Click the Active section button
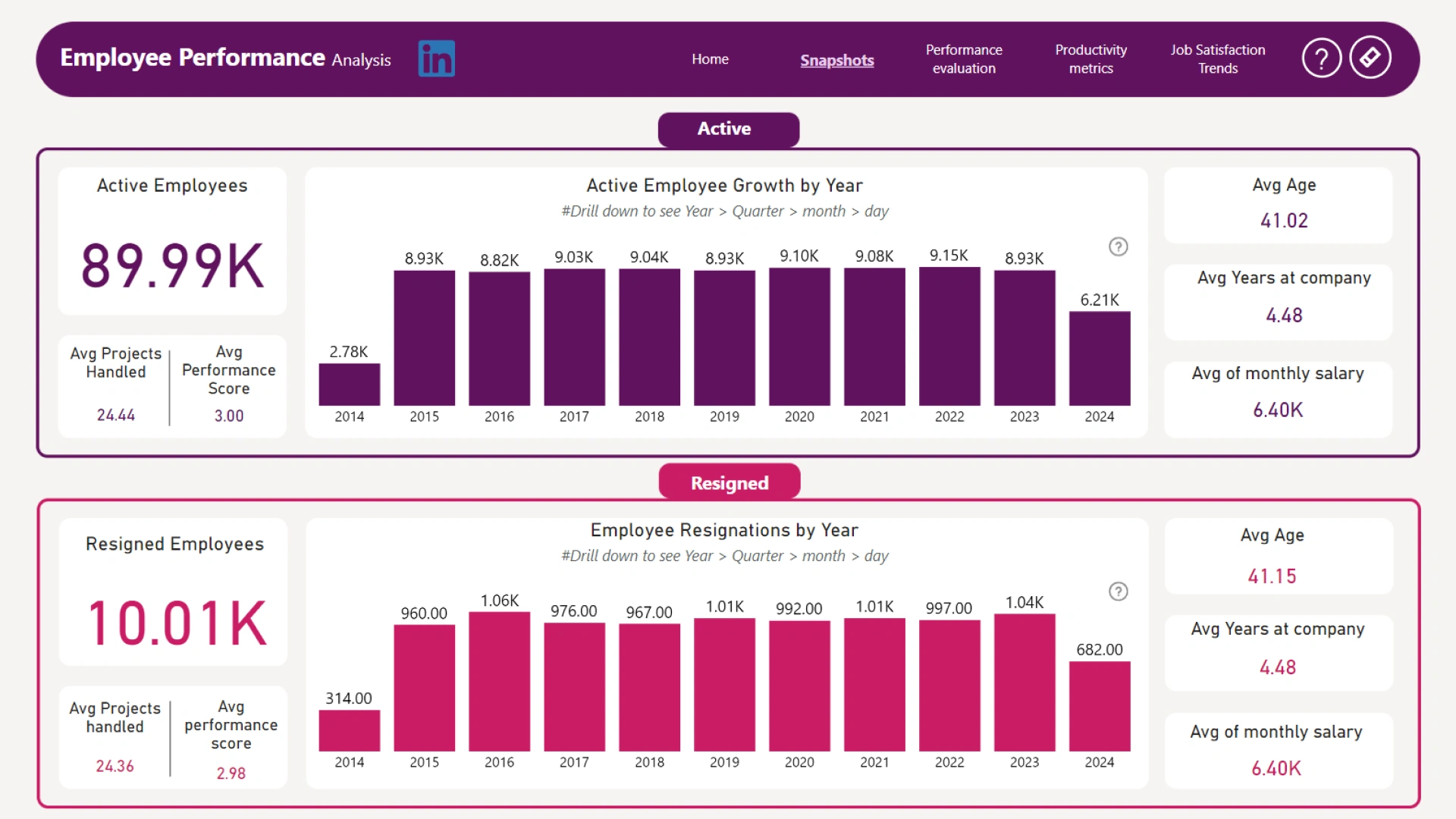This screenshot has height=819, width=1456. coord(728,130)
